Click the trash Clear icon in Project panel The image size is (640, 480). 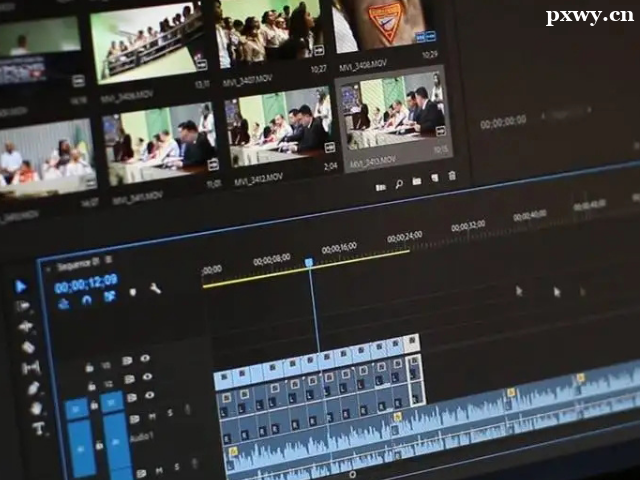point(452,176)
